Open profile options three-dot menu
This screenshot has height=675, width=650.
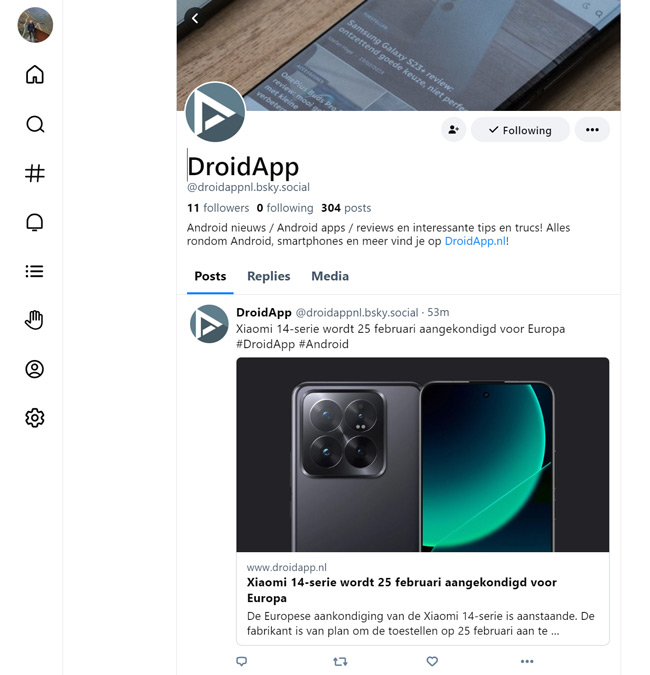[x=592, y=130]
